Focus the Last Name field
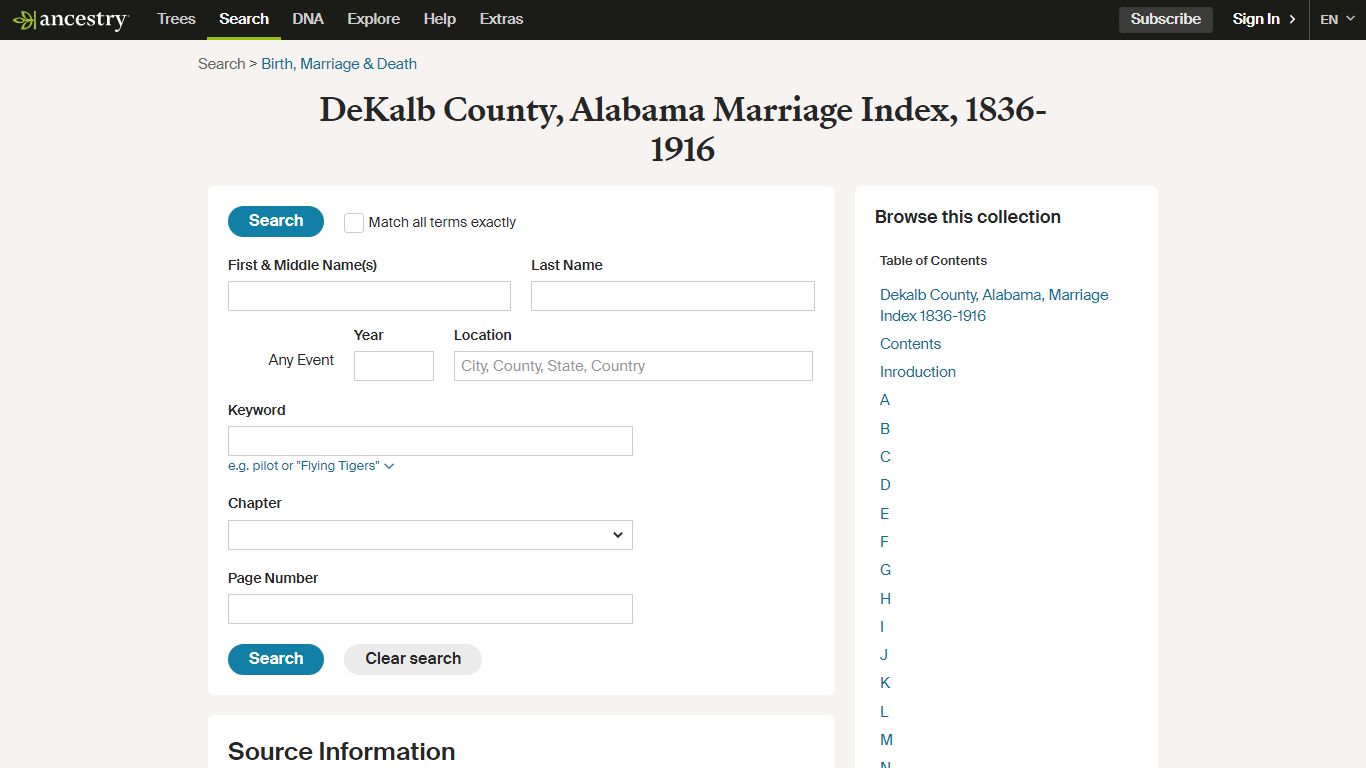Screen dimensions: 1366x768 point(673,296)
